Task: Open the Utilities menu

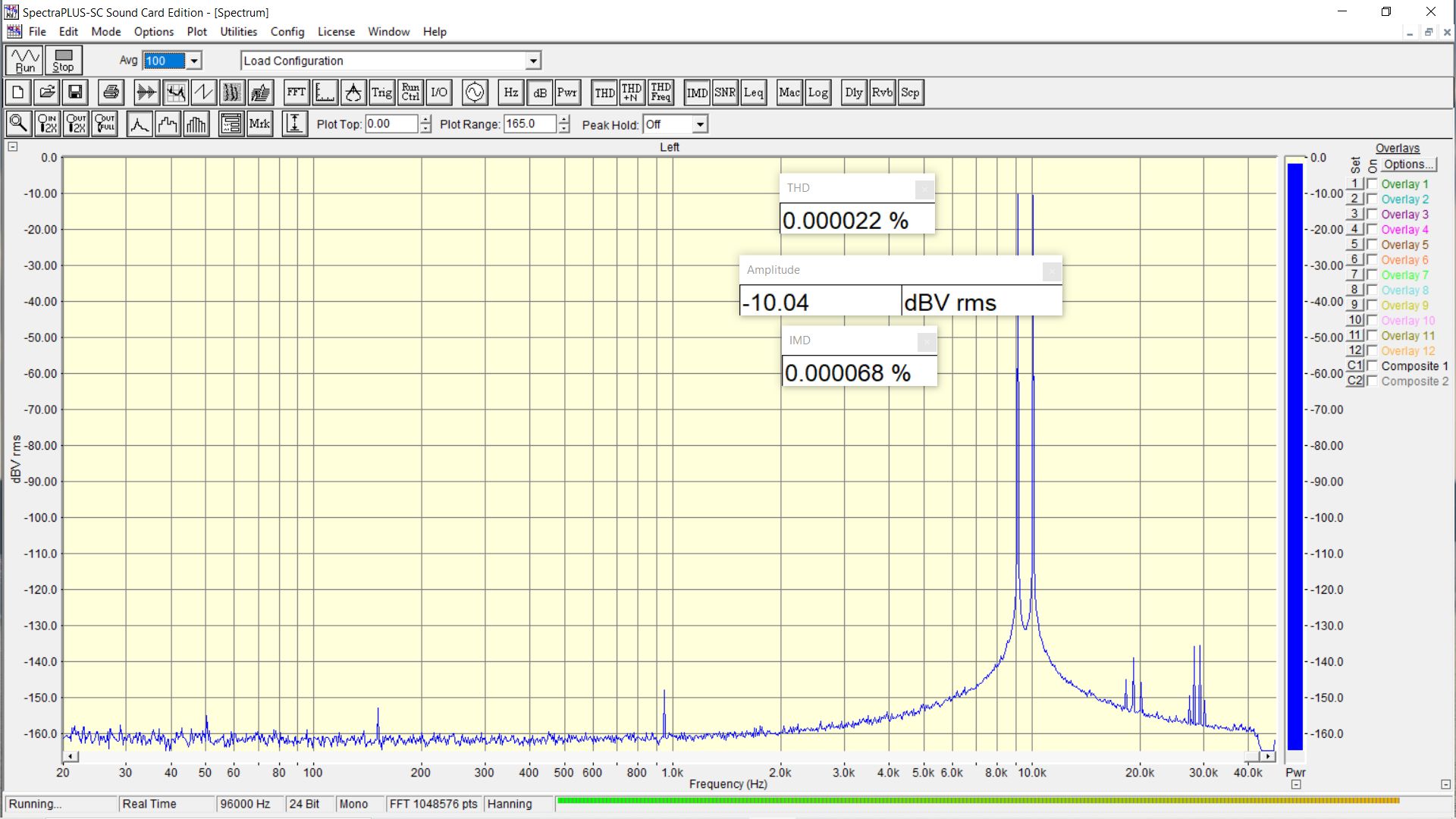Action: 238,32
